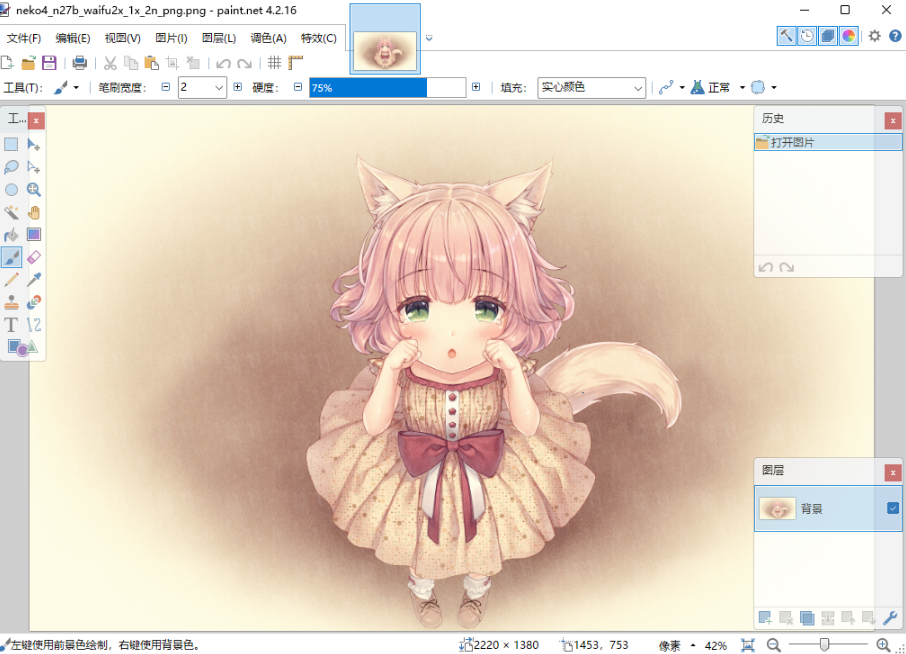The width and height of the screenshot is (906, 654).
Task: Select the Magic Wand tool
Action: coord(11,212)
